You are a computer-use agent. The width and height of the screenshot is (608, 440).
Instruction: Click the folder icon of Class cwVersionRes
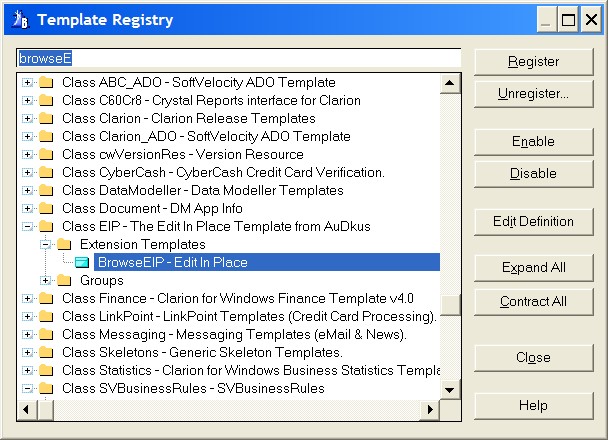(46, 154)
